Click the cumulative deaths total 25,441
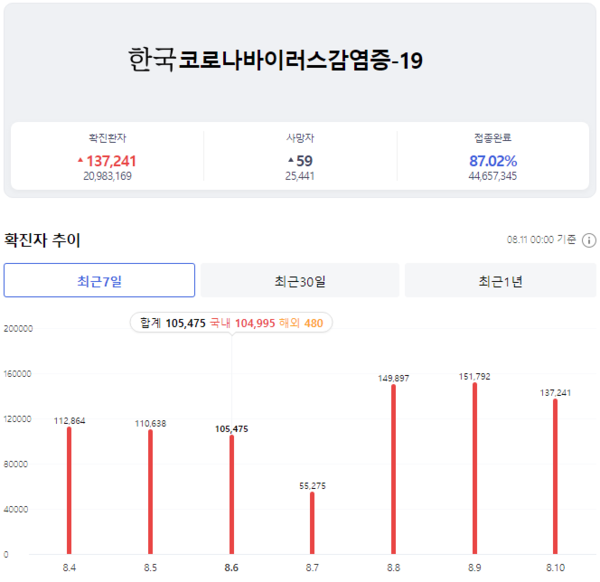This screenshot has width=600, height=582. [x=300, y=176]
